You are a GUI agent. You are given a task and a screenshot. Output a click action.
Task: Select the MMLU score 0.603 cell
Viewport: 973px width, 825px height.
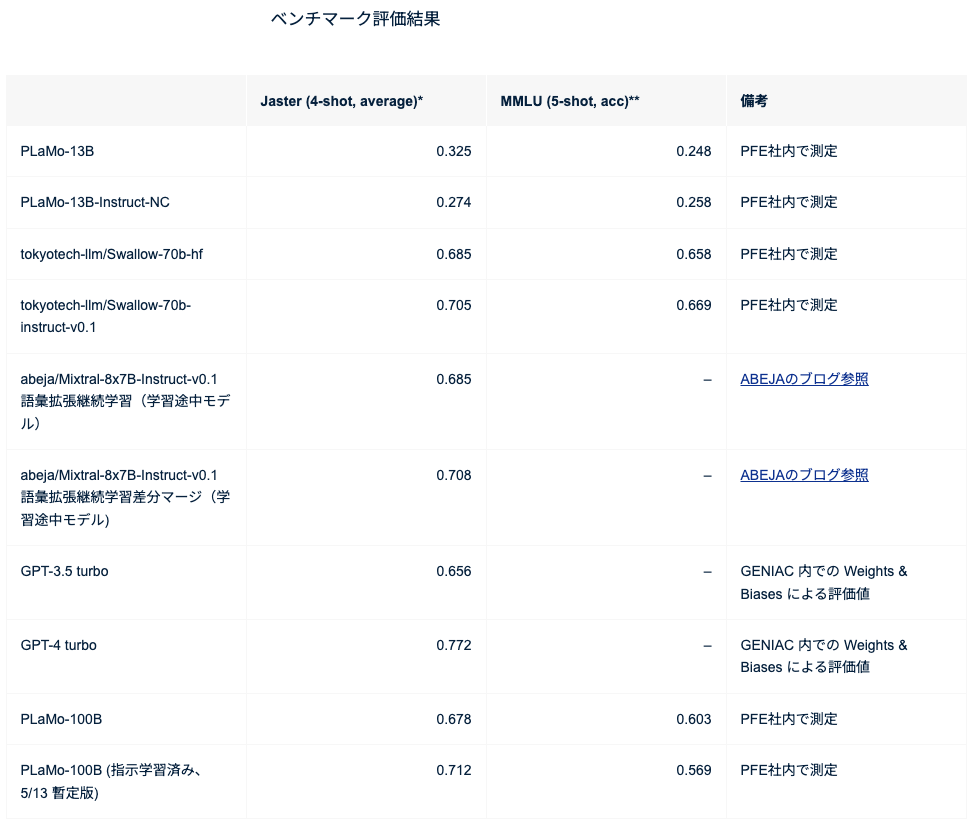point(693,719)
